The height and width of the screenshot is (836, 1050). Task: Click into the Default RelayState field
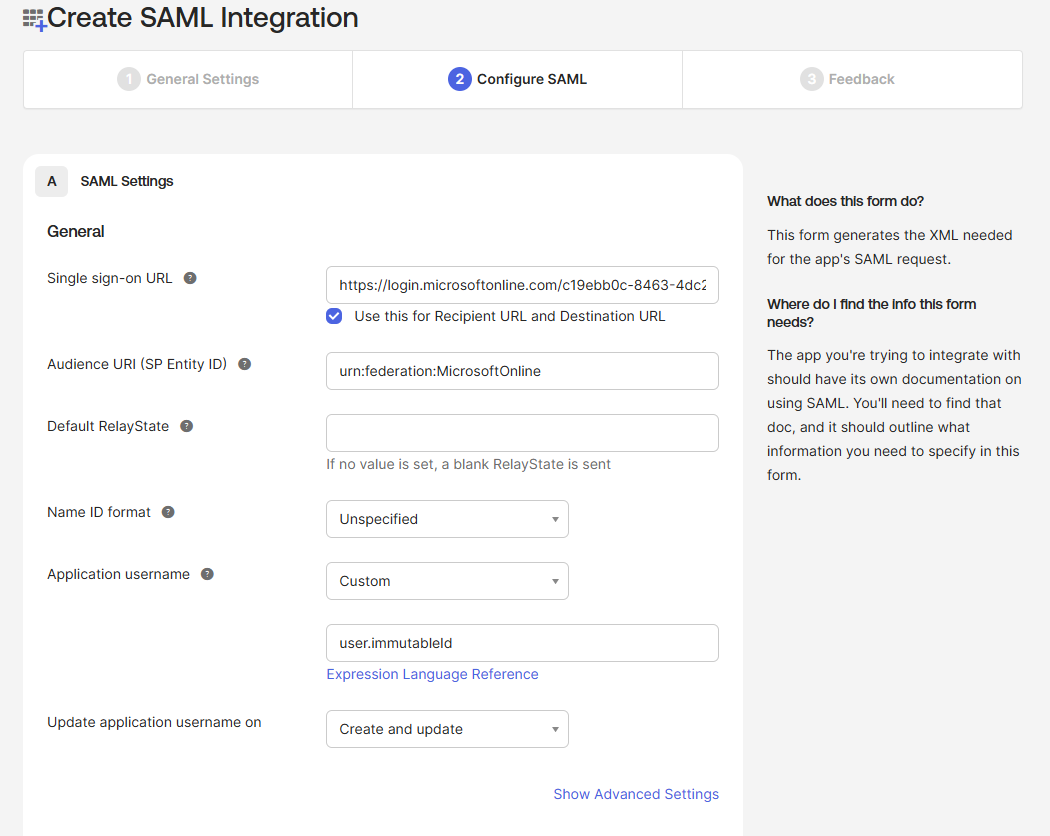click(x=522, y=433)
